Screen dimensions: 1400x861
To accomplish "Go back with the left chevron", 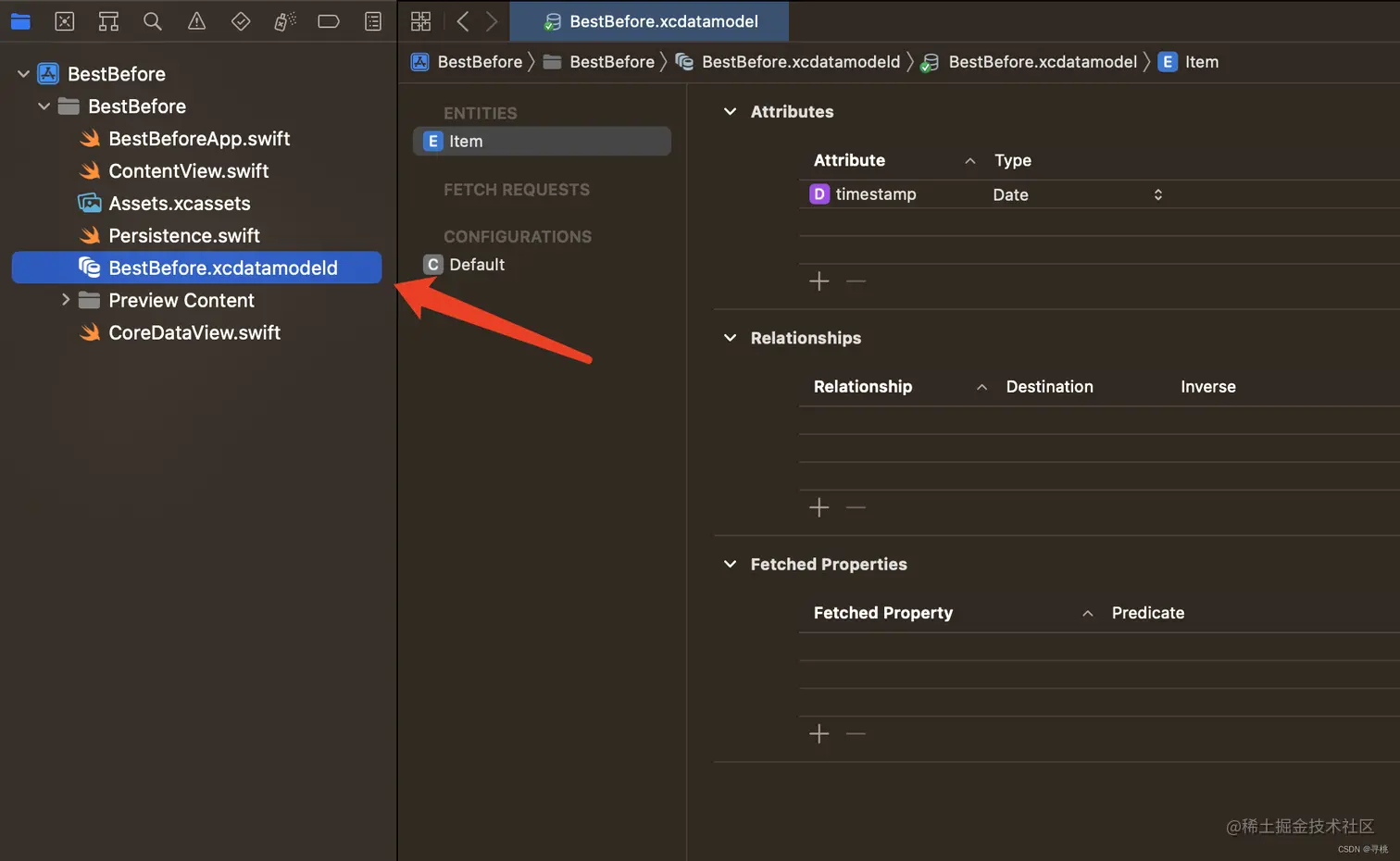I will click(463, 21).
